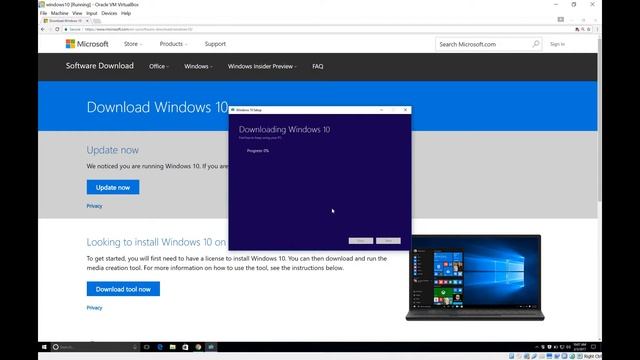Select the Download Windows 10 browser tab
640x360 pixels.
pos(65,20)
